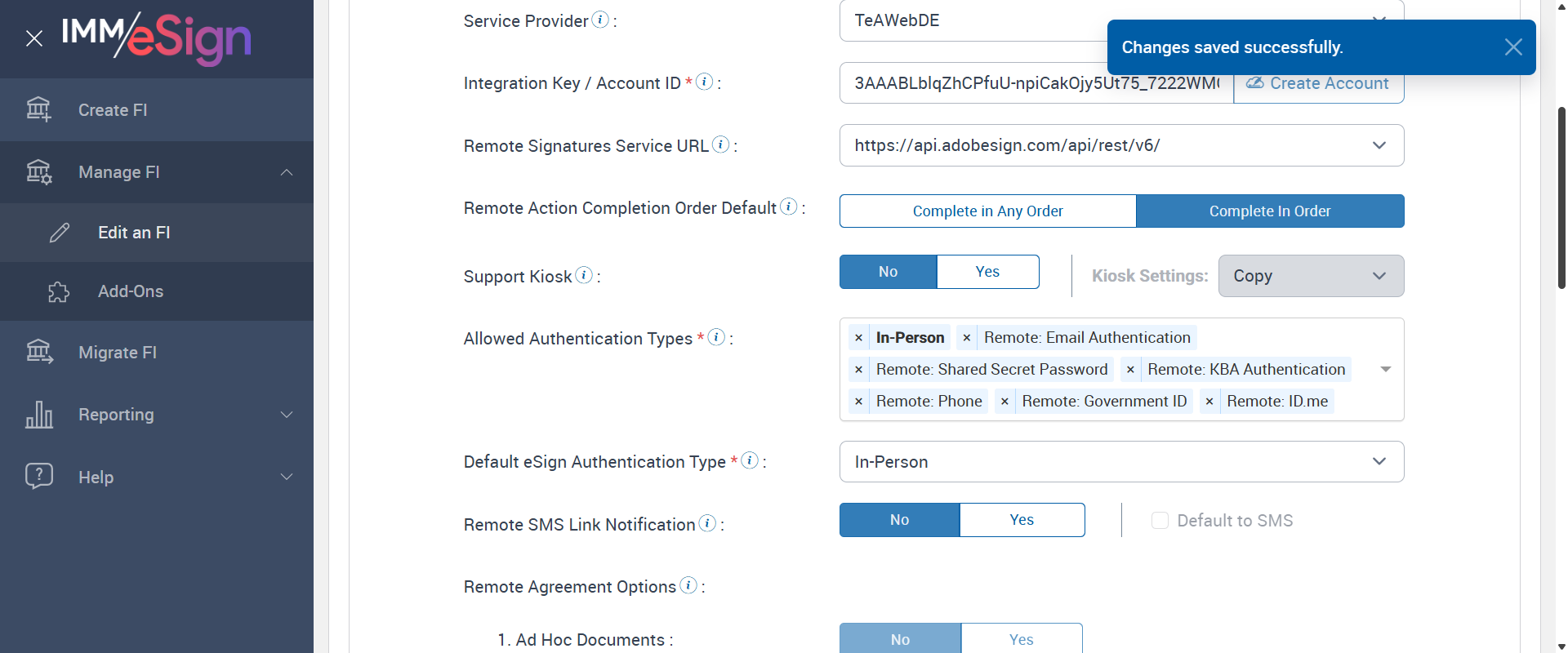Screen dimensions: 1568x653
Task: Click the Add-Ons puzzle piece icon
Action: 59,291
